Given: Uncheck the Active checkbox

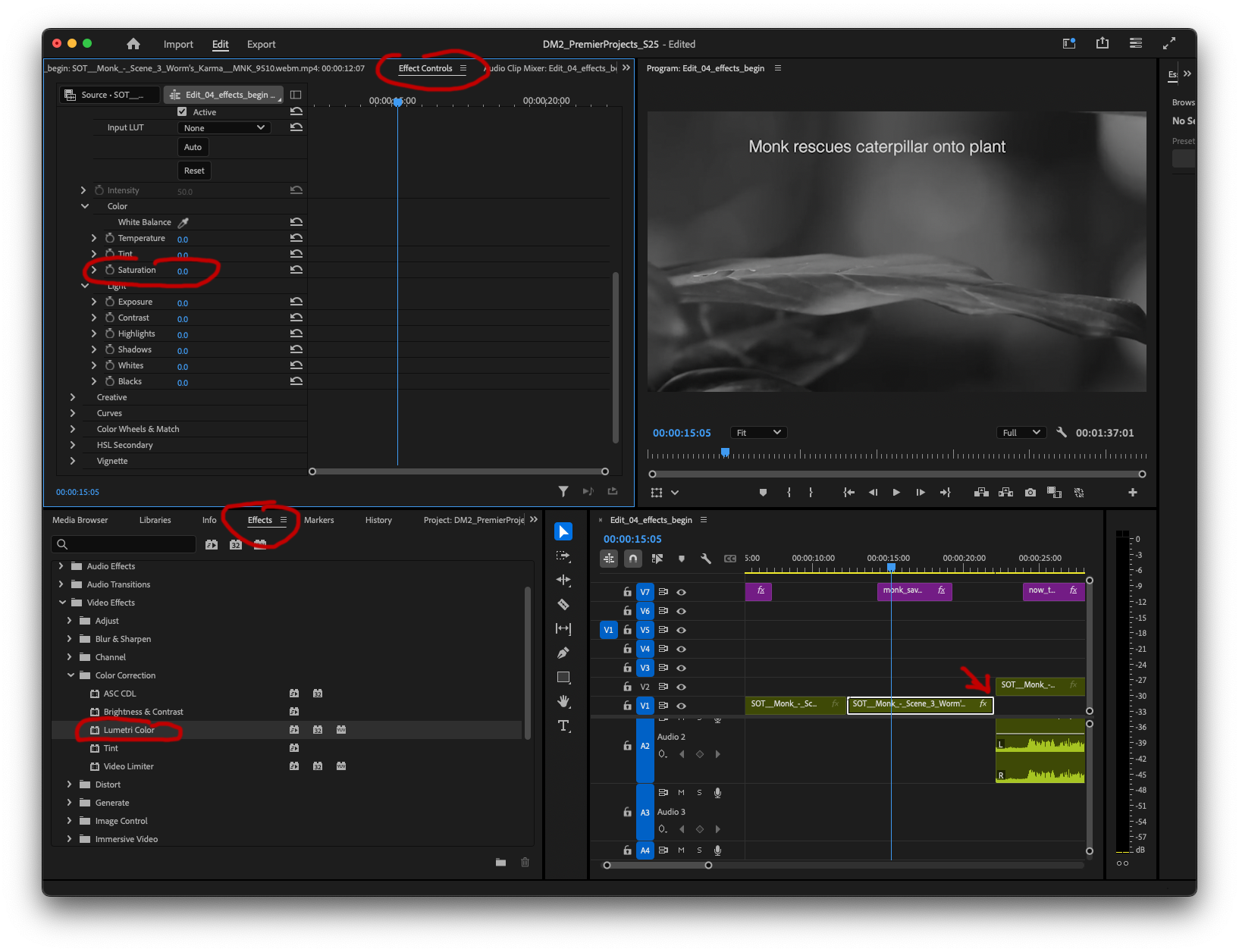Looking at the screenshot, I should pyautogui.click(x=182, y=111).
